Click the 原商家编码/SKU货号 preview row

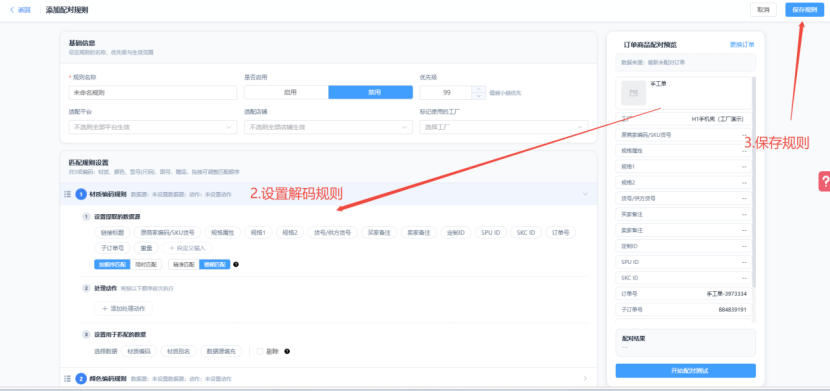click(684, 135)
